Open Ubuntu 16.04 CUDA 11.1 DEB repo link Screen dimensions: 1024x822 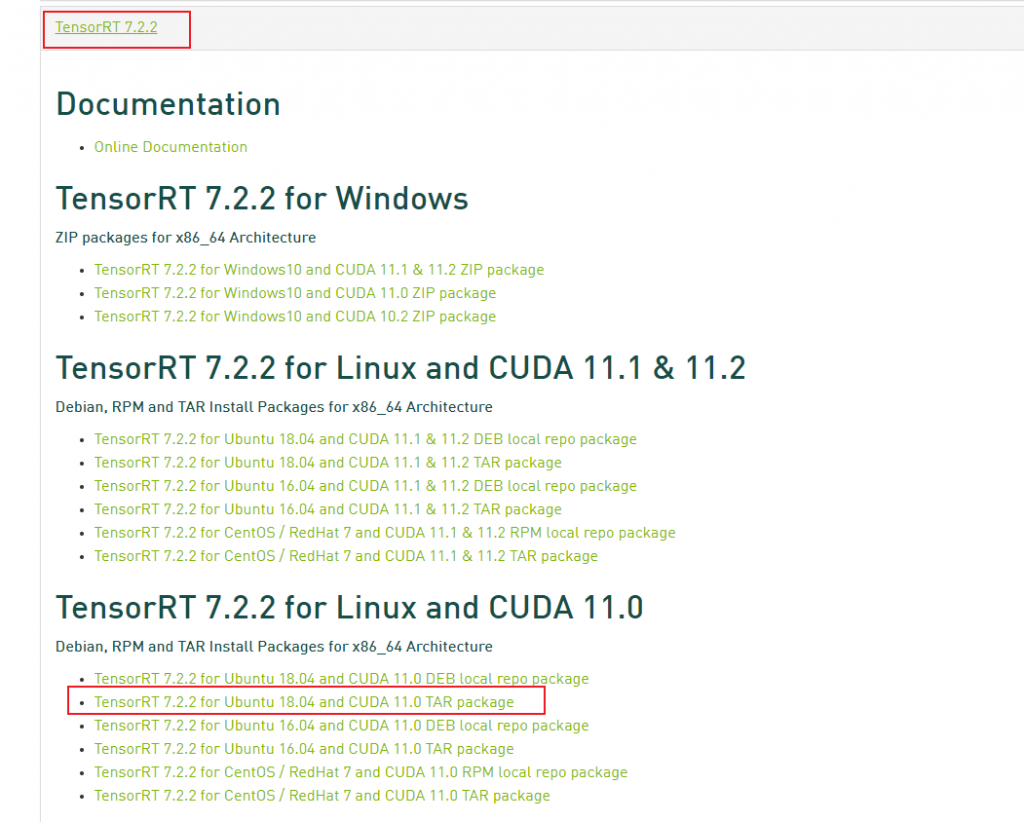364,486
